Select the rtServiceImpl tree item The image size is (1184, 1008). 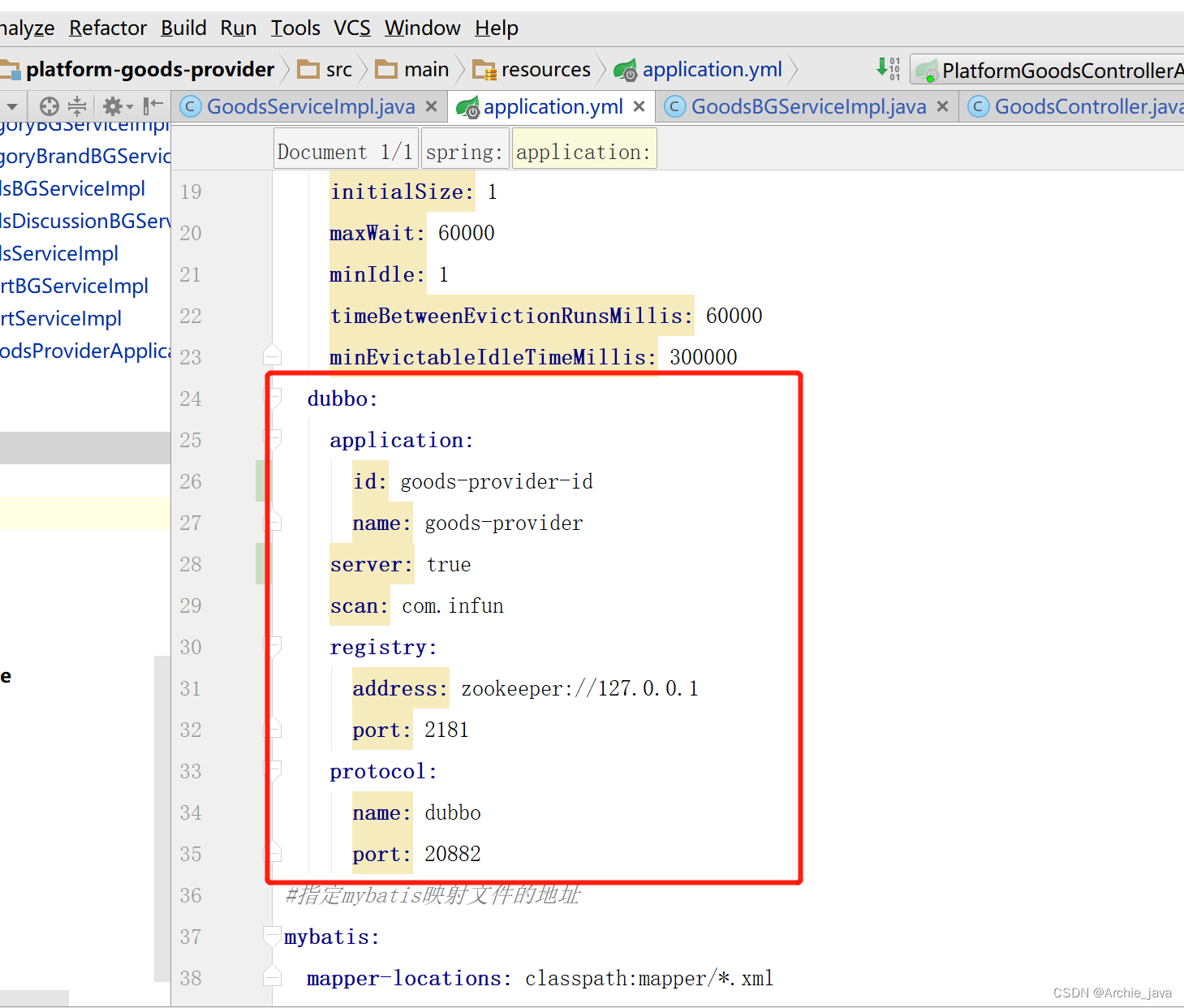coord(61,318)
